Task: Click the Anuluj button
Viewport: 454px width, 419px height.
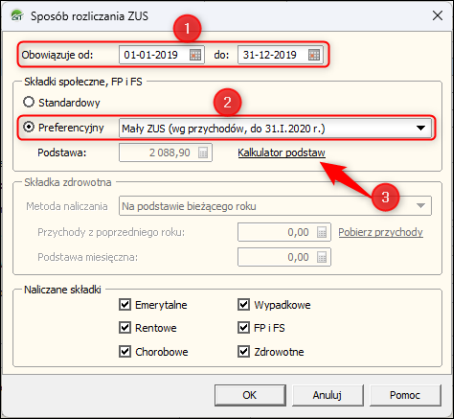Action: coord(327,395)
